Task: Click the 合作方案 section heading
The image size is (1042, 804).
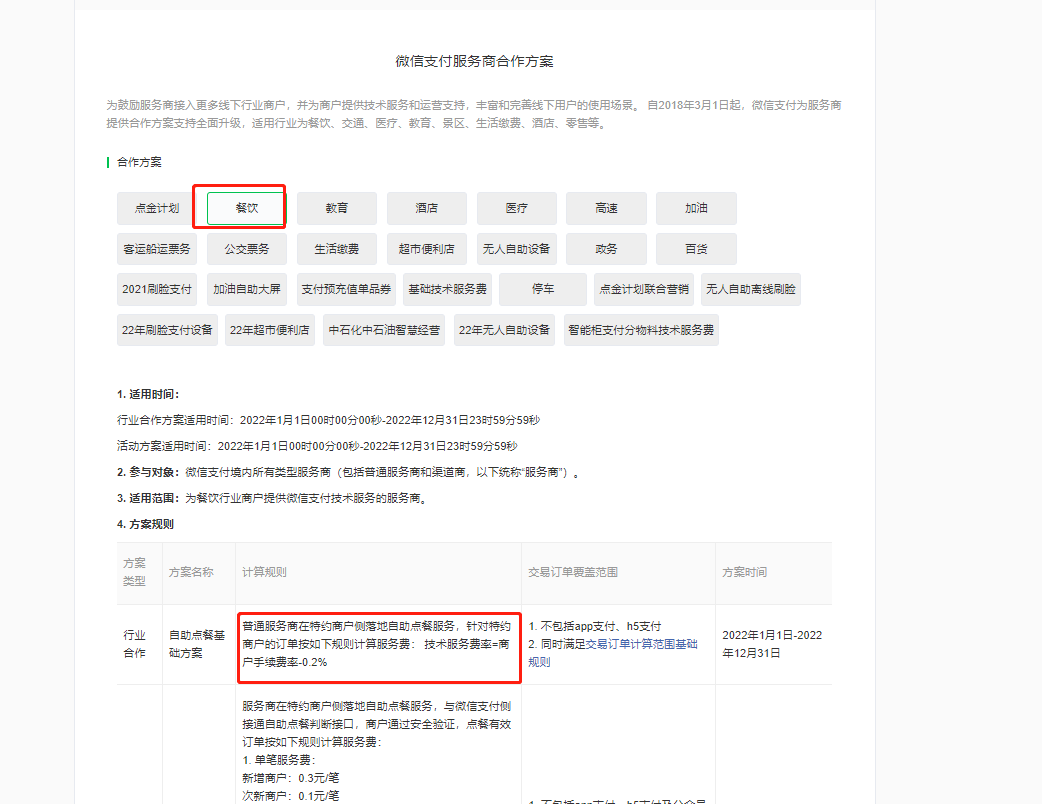Action: [x=139, y=162]
